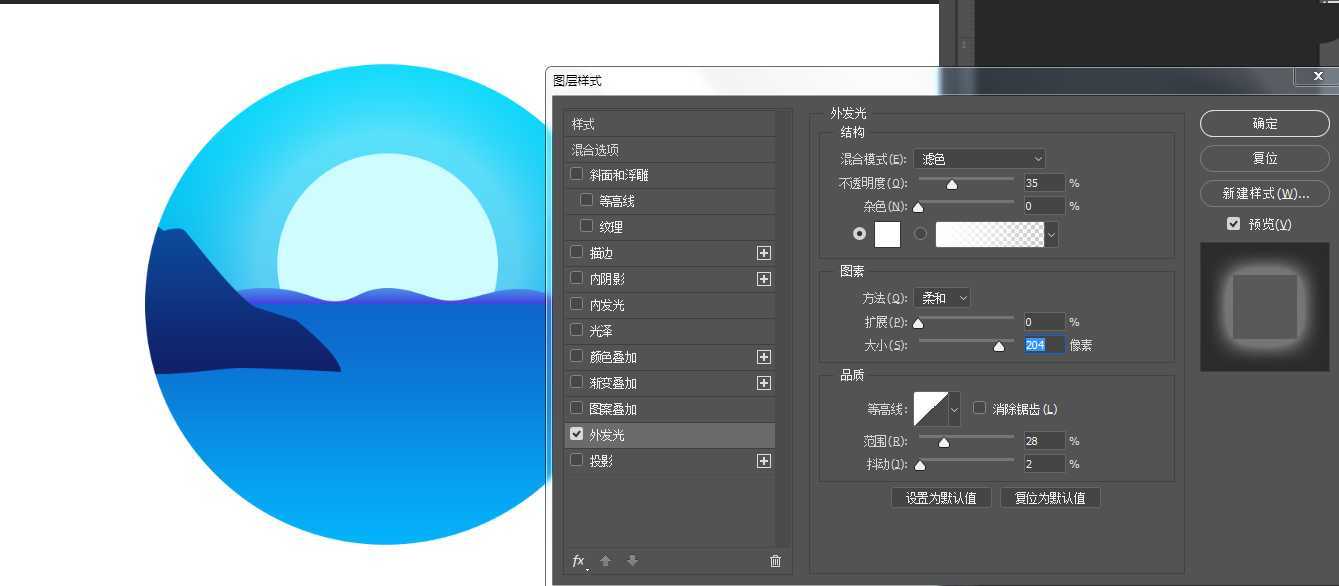The image size is (1339, 586).
Task: Click the 确定 button
Action: pyautogui.click(x=1263, y=123)
